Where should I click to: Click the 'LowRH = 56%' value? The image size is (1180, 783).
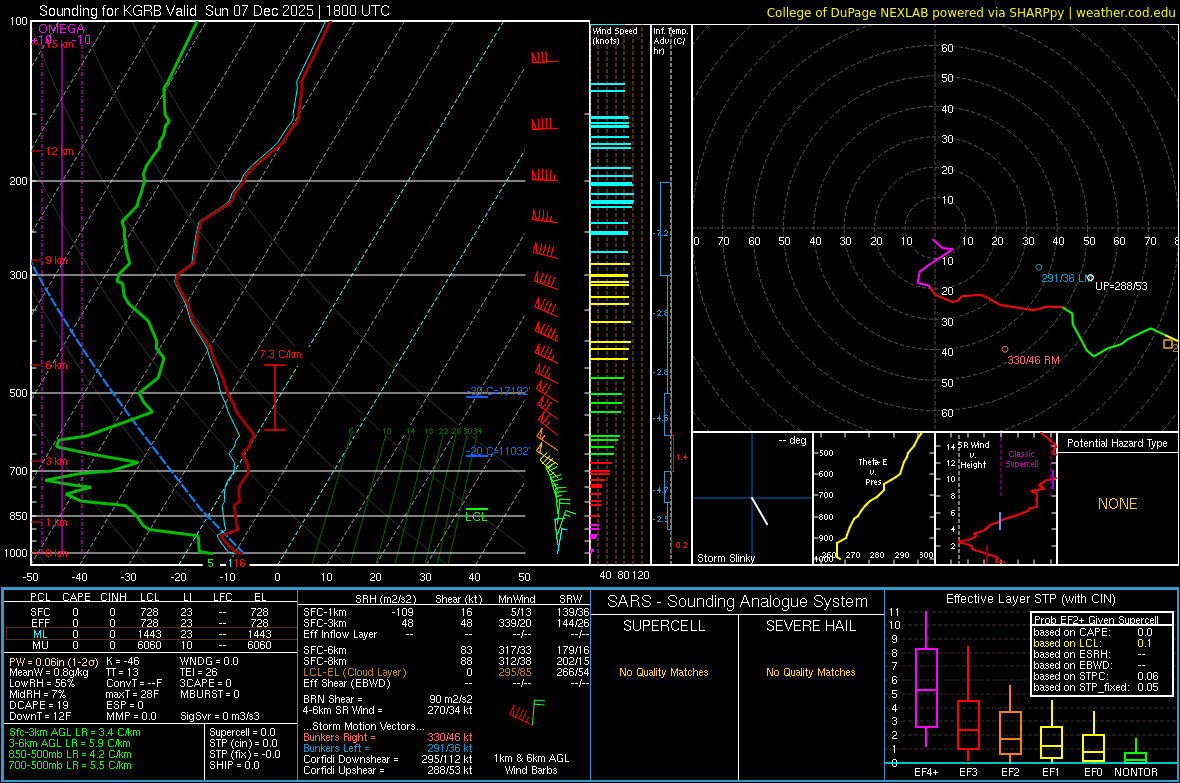(42, 684)
